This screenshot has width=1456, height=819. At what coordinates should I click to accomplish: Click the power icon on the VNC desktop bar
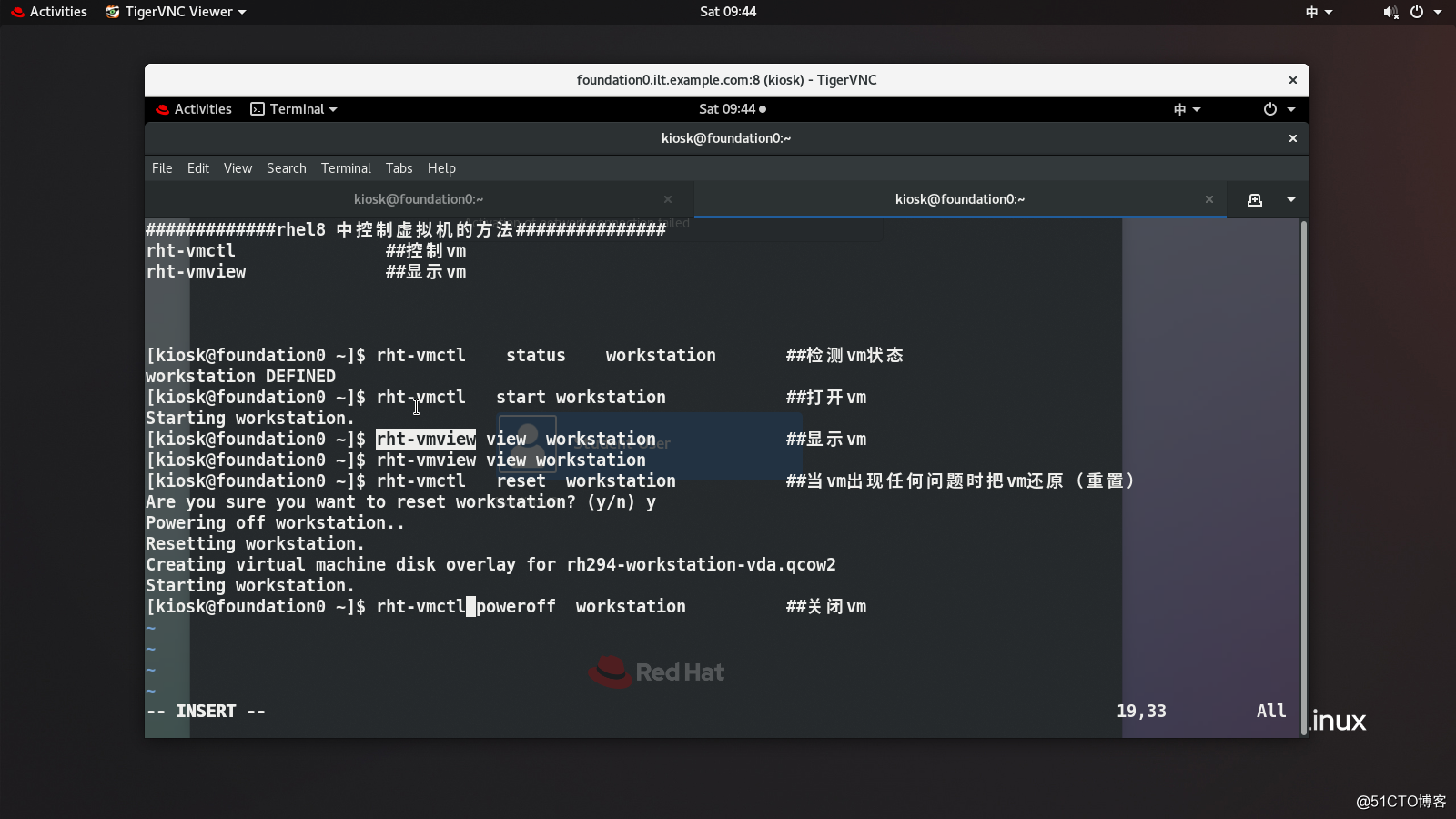[x=1269, y=109]
